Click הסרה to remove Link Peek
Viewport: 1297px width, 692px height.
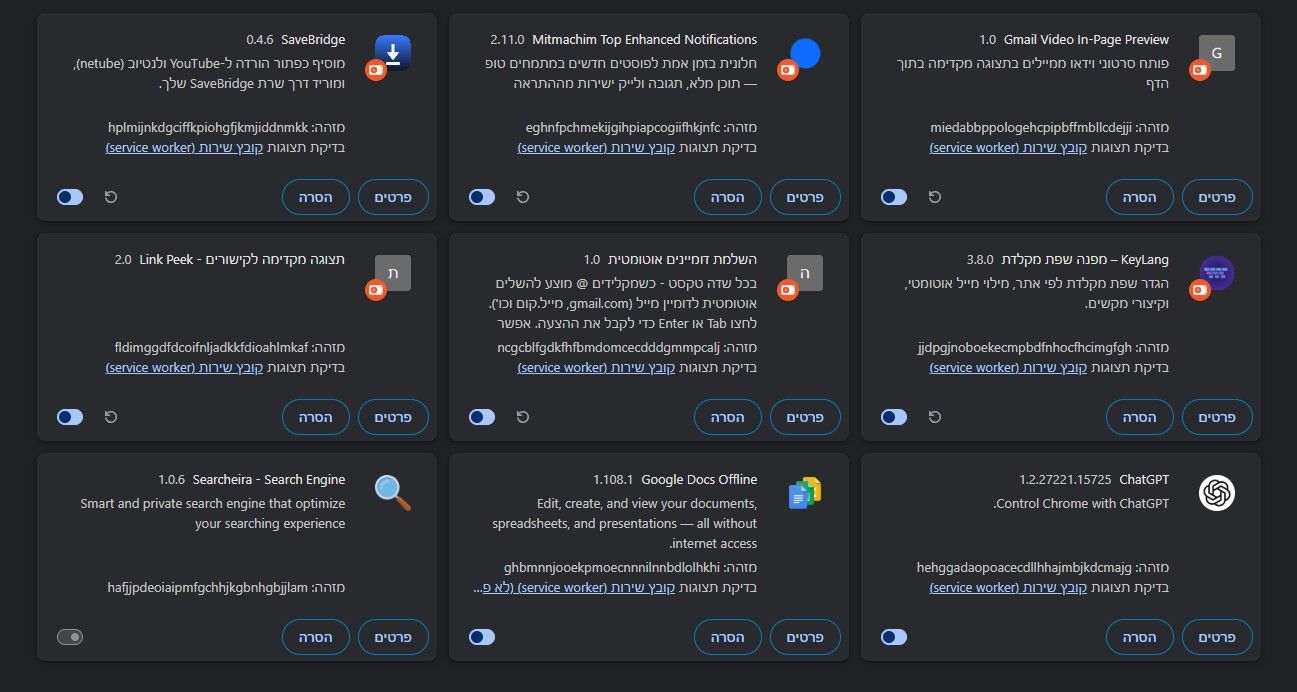316,417
